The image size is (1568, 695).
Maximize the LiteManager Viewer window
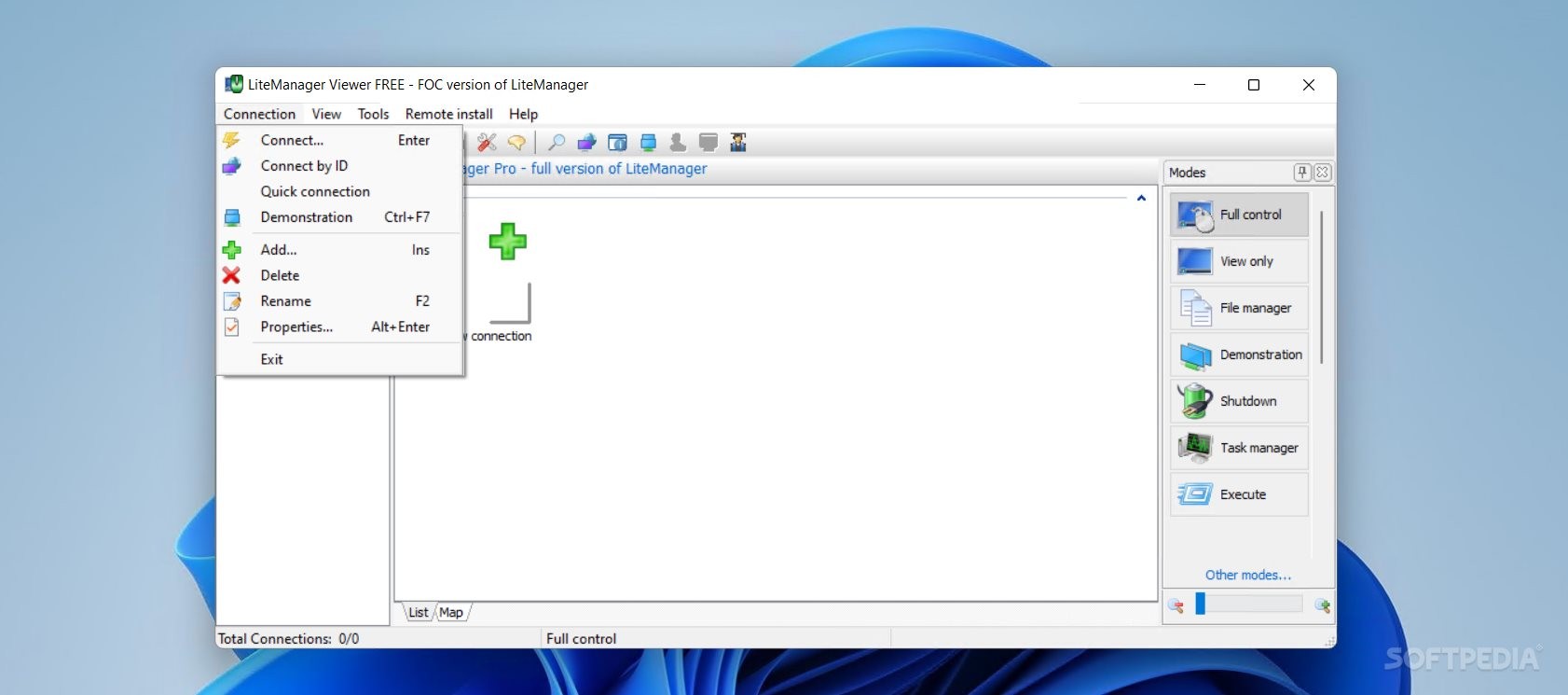[1254, 85]
